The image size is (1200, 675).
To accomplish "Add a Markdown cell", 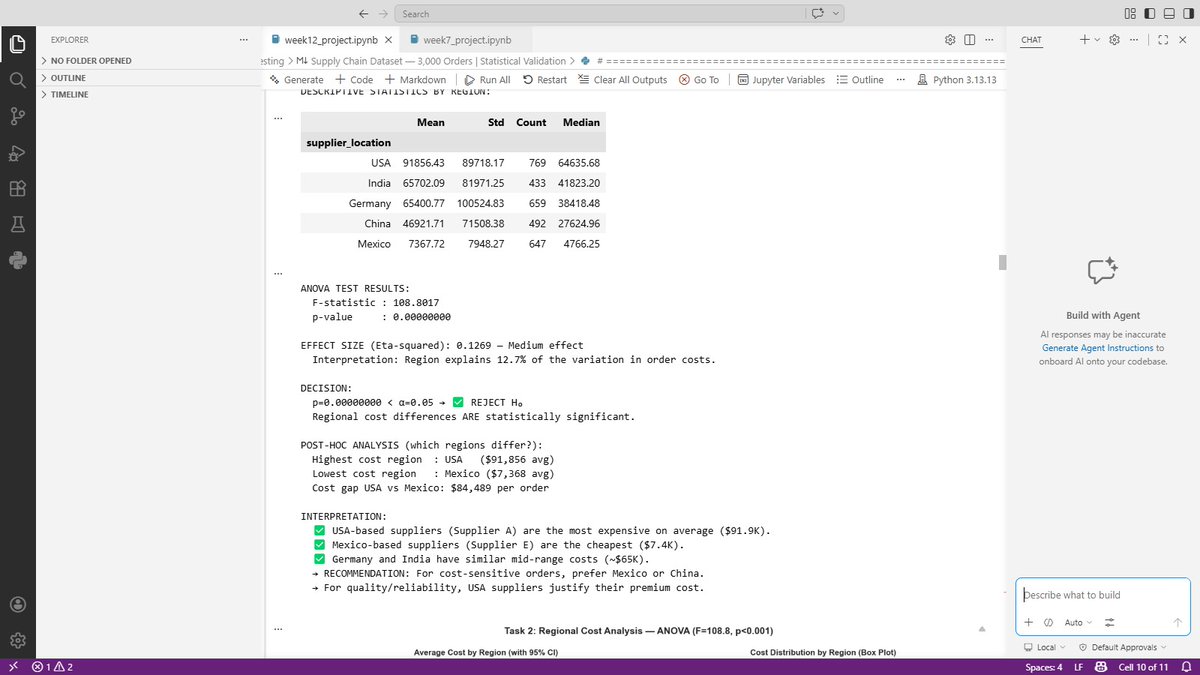I will (x=415, y=80).
